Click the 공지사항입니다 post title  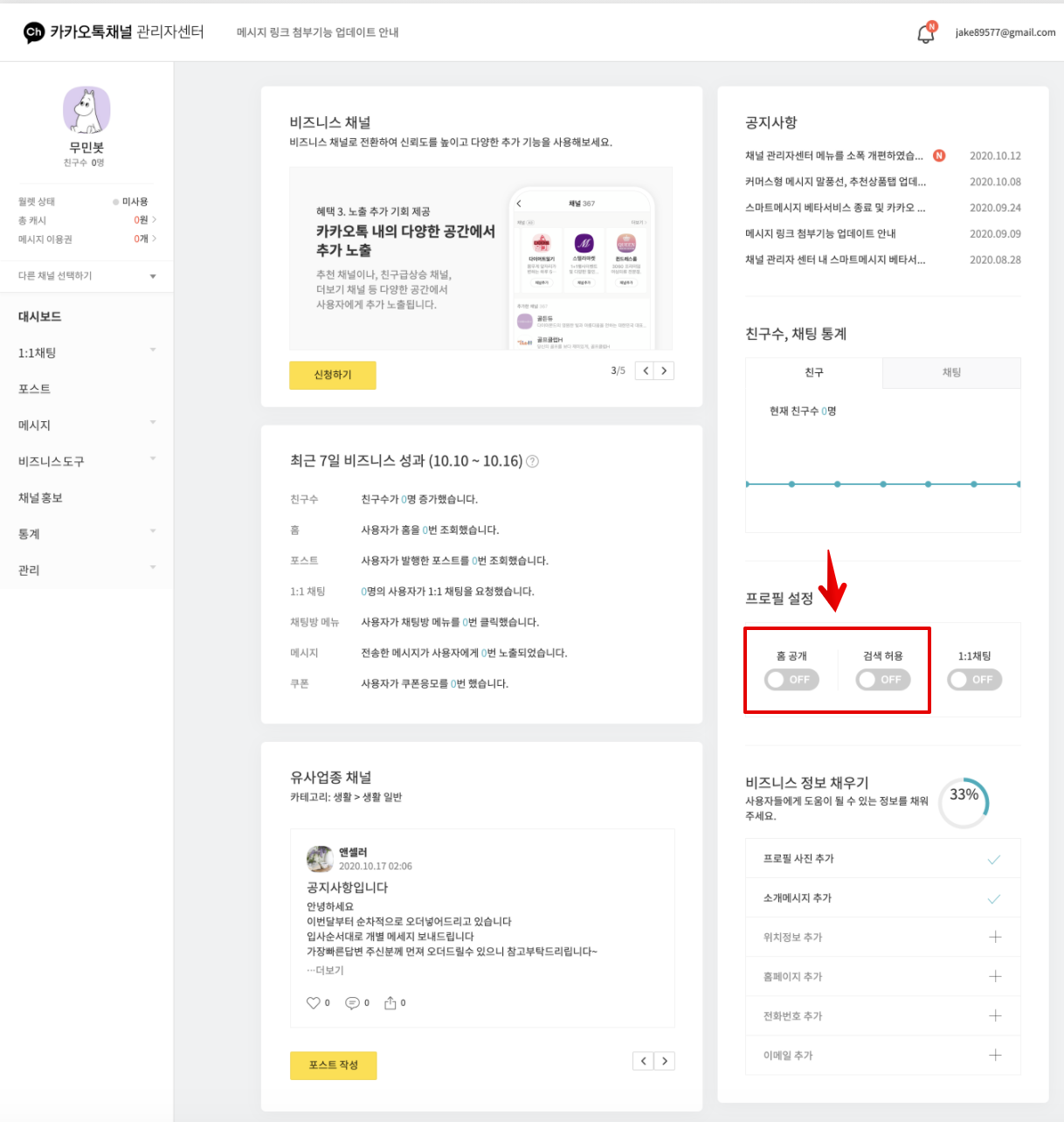point(347,887)
